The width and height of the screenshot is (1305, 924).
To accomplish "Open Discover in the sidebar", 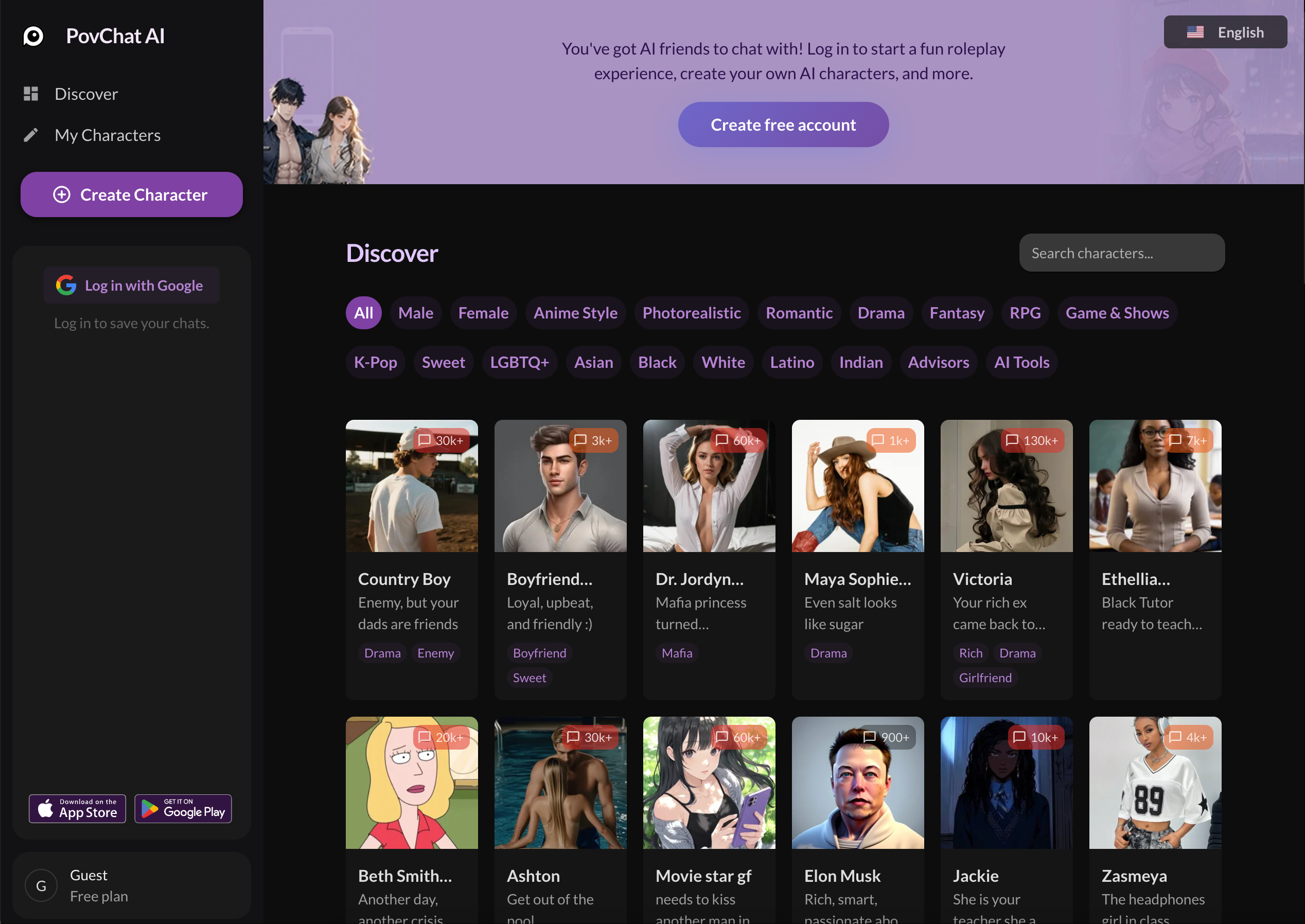I will coord(86,94).
